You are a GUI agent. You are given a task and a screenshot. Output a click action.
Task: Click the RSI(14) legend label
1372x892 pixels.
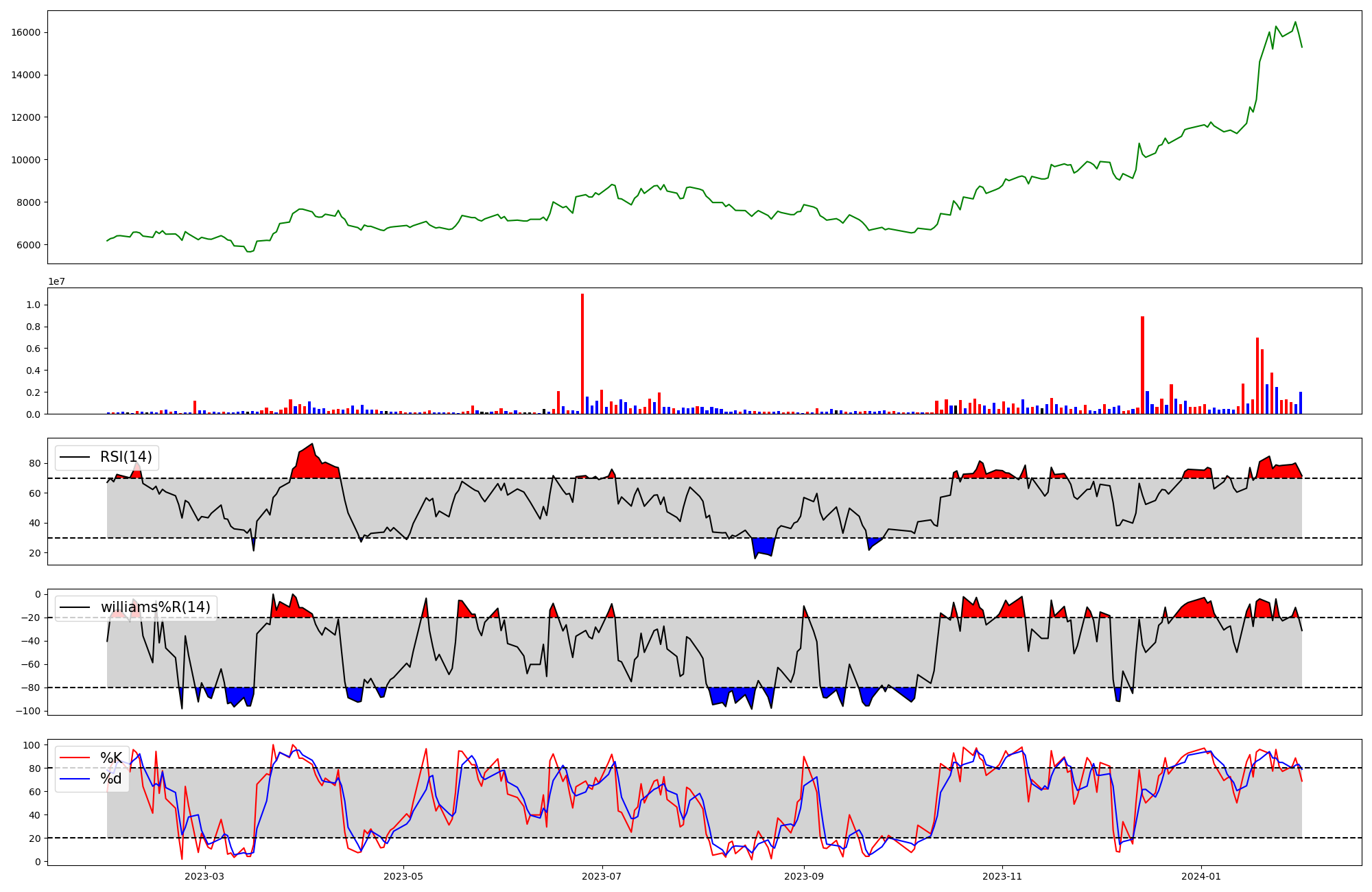click(126, 457)
